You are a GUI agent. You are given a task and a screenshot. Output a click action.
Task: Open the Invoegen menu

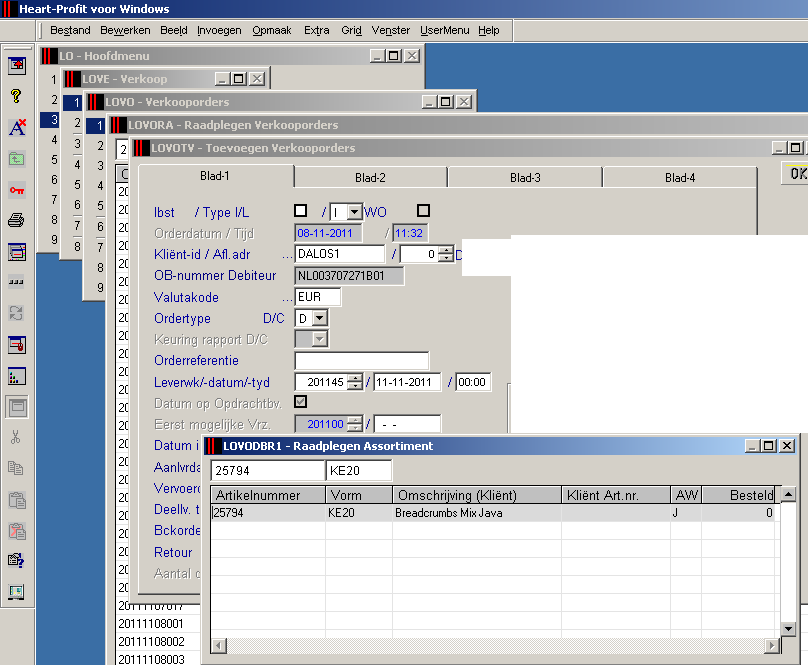point(219,30)
